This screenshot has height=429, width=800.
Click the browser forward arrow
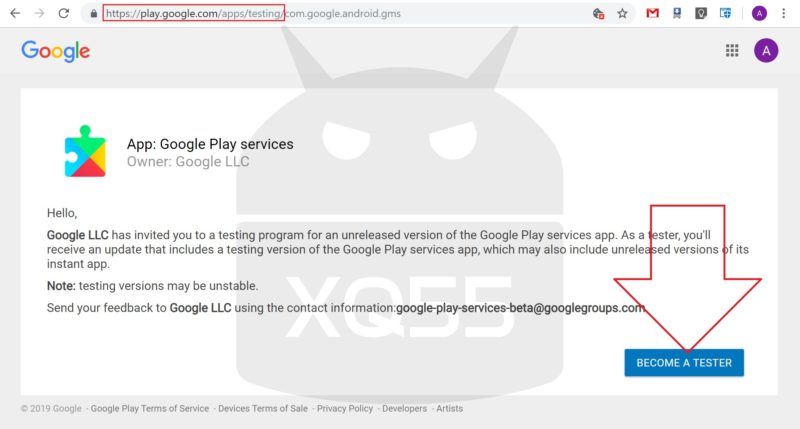(x=39, y=14)
